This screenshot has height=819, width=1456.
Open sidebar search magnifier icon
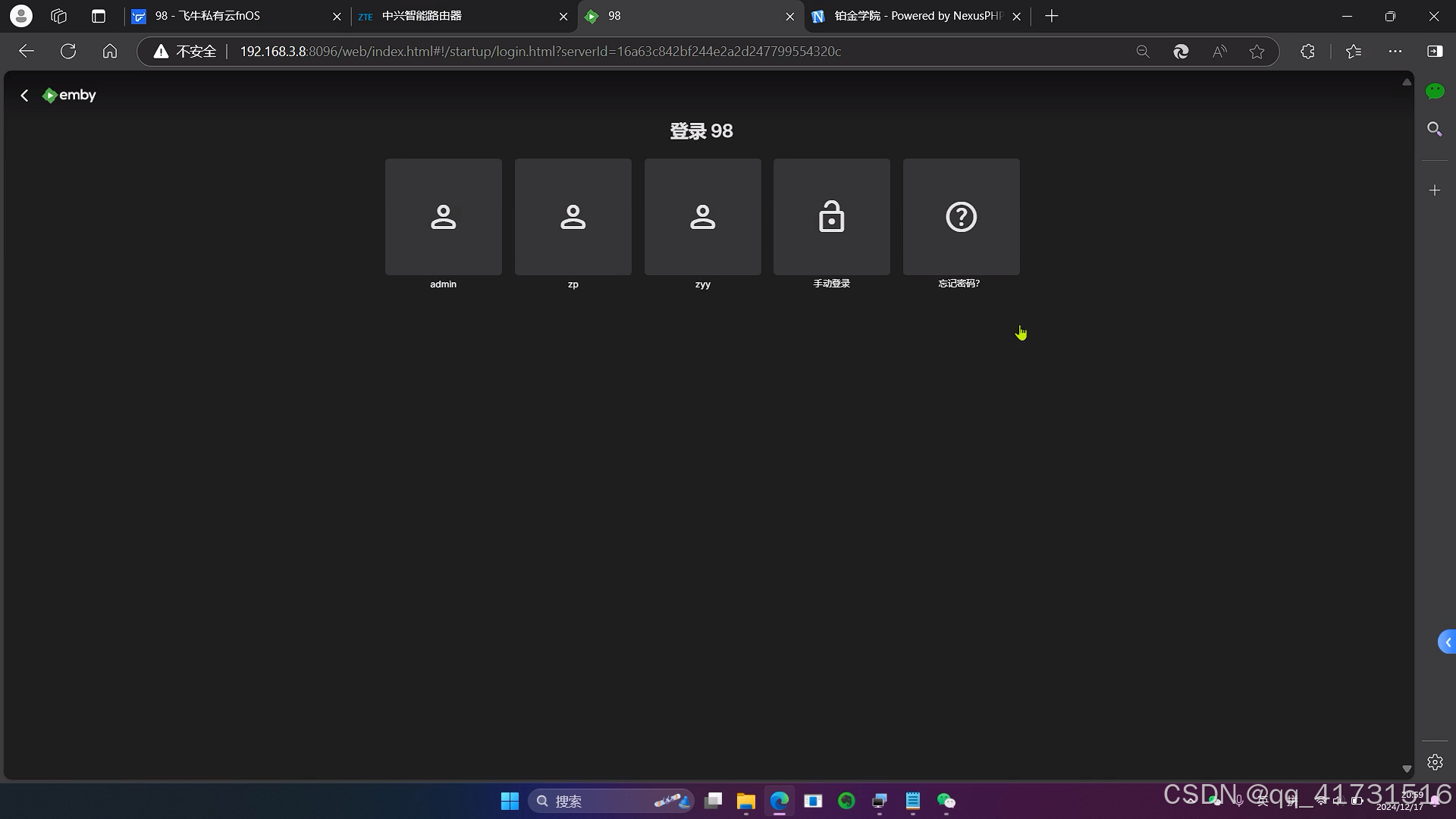1434,129
